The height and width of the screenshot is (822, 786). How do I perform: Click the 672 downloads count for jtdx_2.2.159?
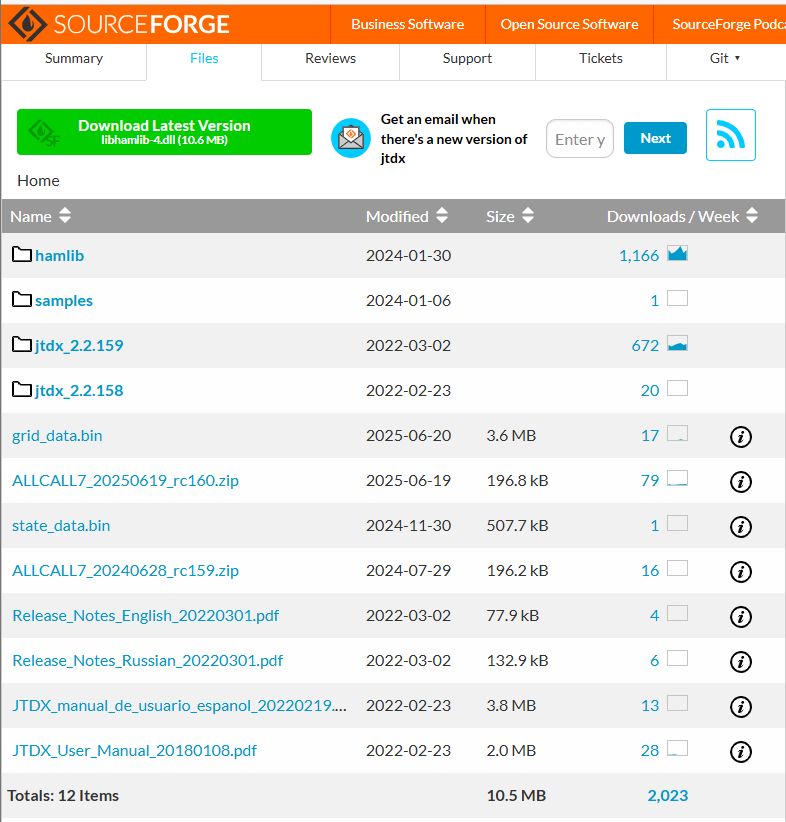pos(645,345)
